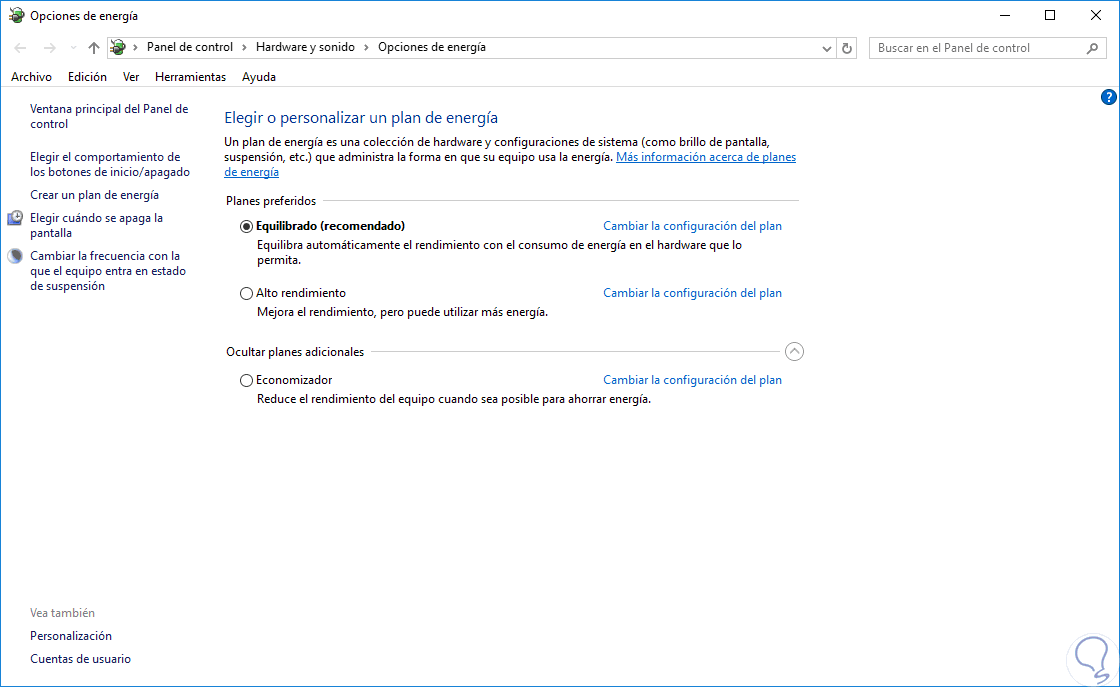Screen dimensions: 1120x687
Task: Close the Opciones de energía window
Action: point(1096,15)
